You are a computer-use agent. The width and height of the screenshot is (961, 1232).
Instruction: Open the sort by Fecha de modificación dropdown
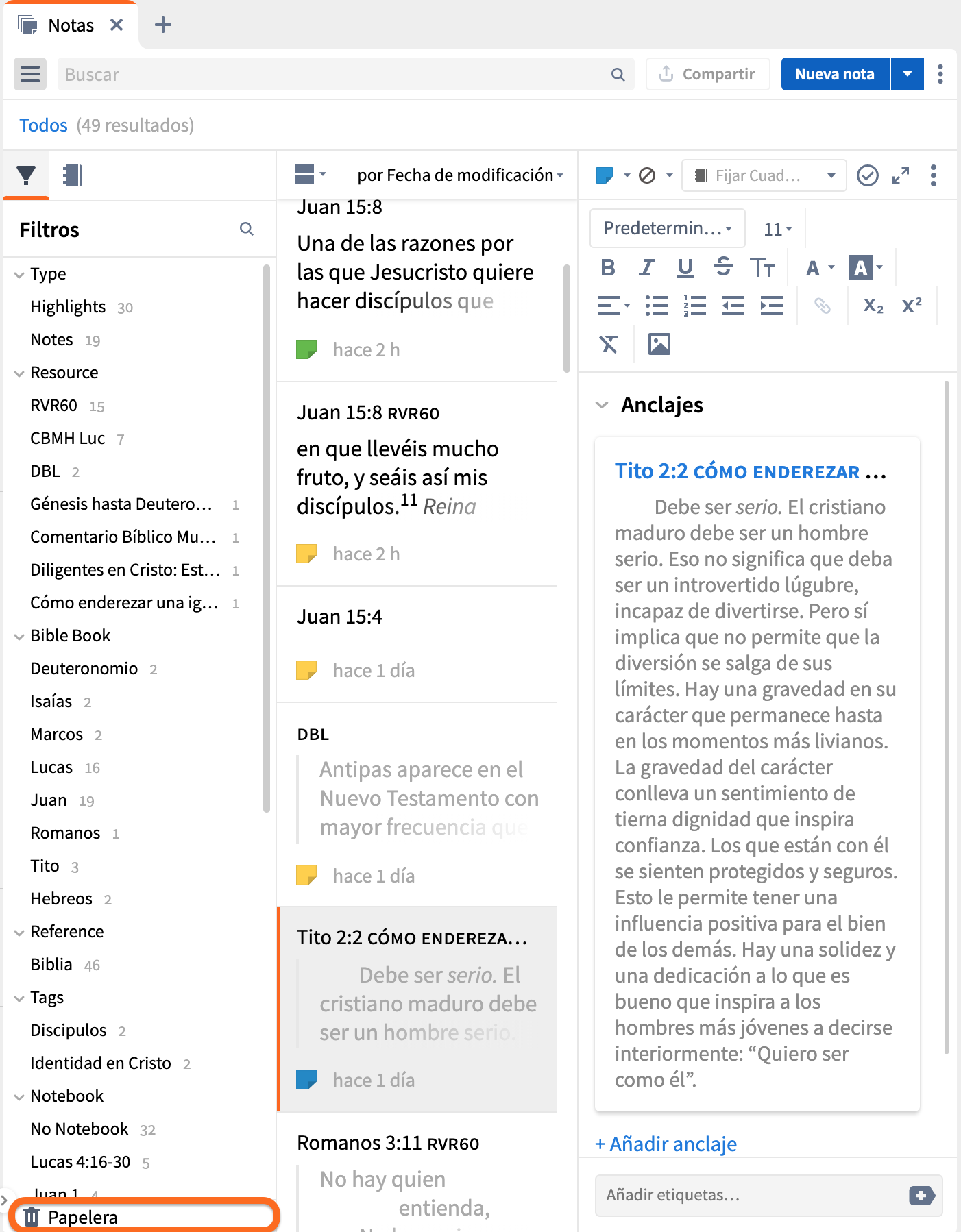459,175
